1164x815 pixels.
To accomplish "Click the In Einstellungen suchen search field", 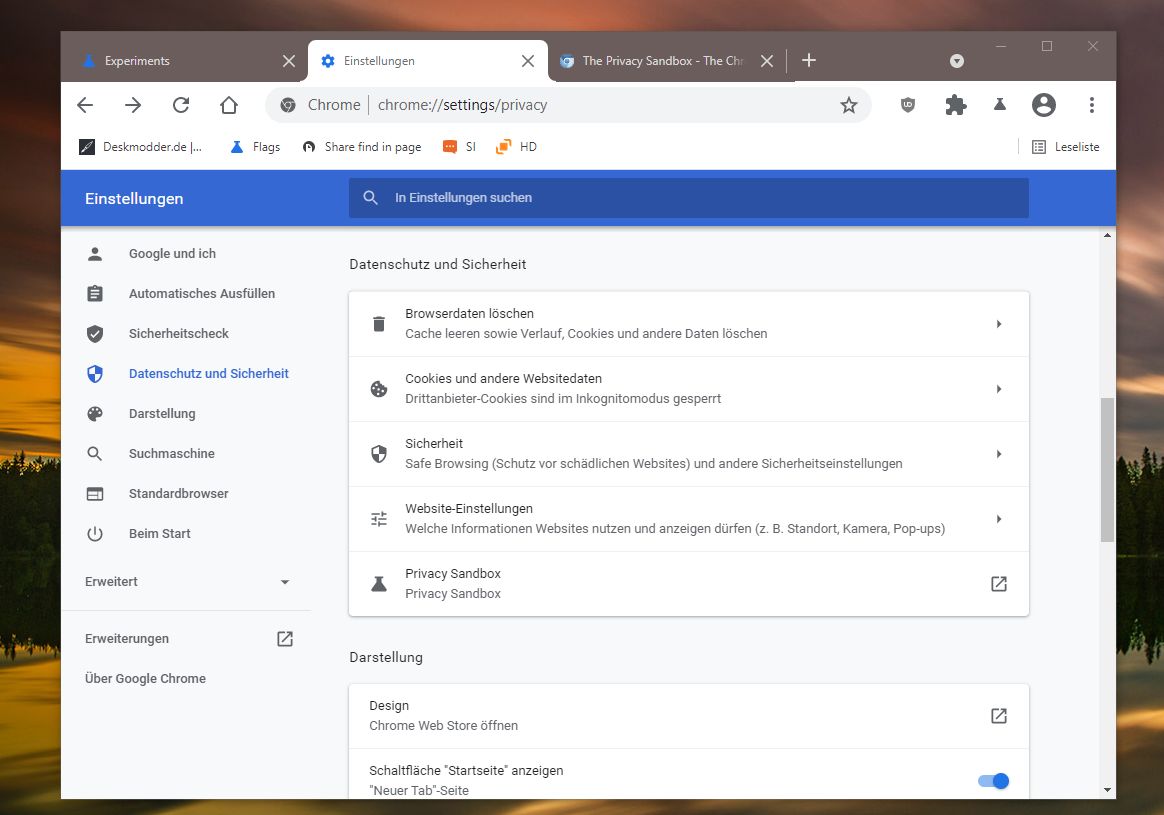I will tap(689, 198).
